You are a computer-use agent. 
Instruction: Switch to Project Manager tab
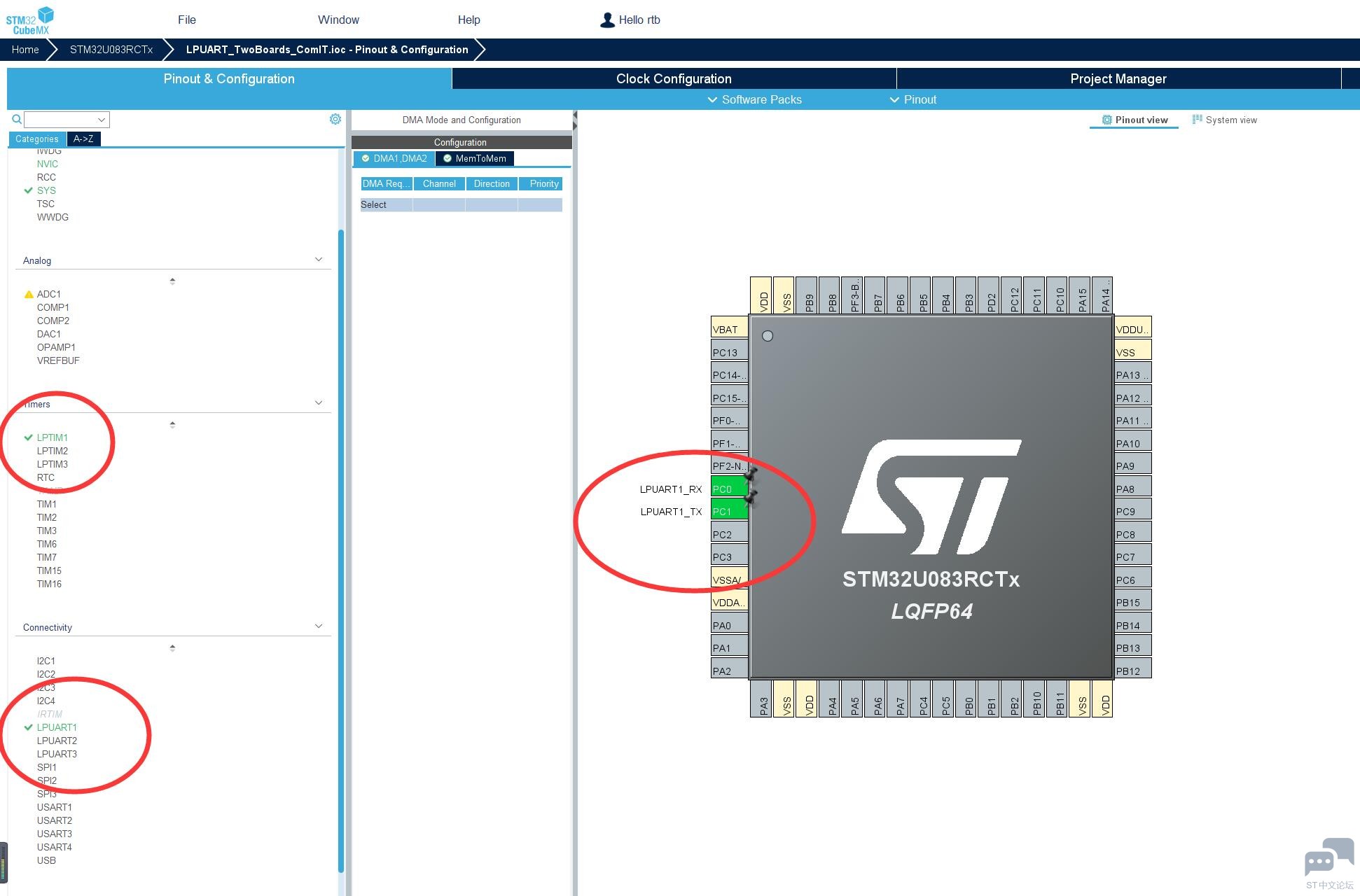pyautogui.click(x=1118, y=78)
